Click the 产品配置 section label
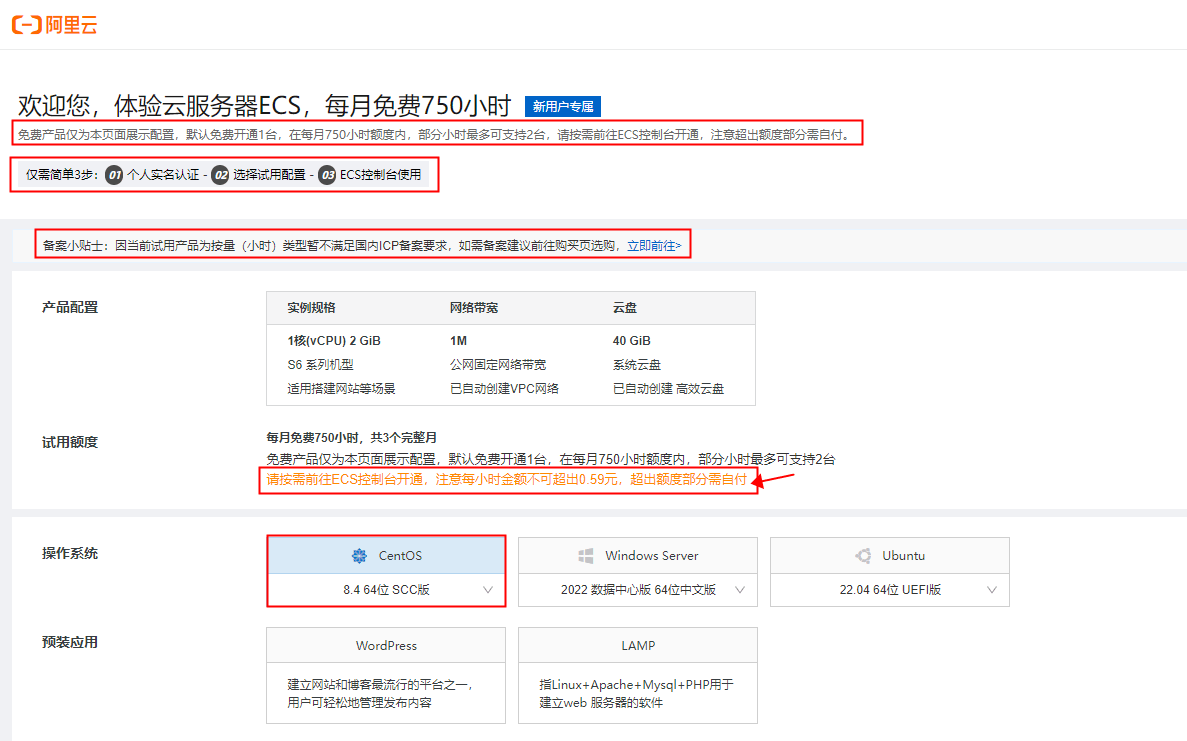 [70, 307]
